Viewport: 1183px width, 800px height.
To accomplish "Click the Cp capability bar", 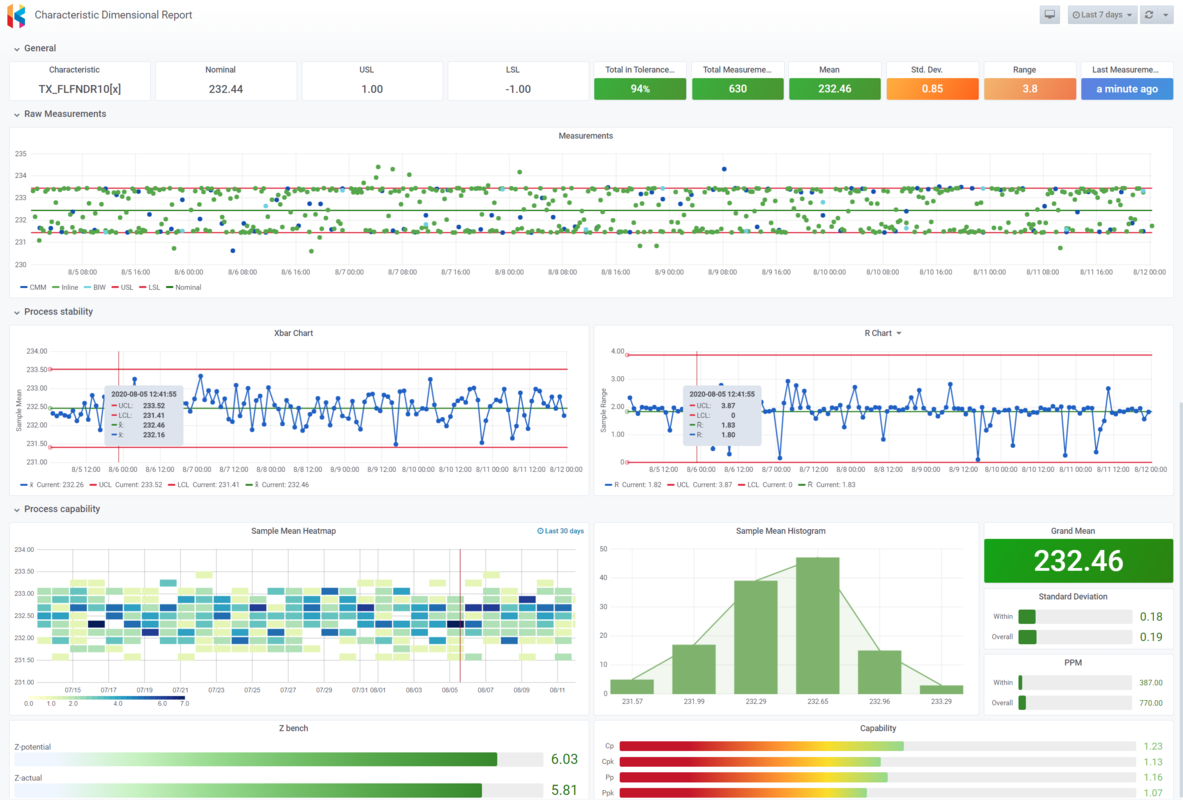I will tap(877, 746).
